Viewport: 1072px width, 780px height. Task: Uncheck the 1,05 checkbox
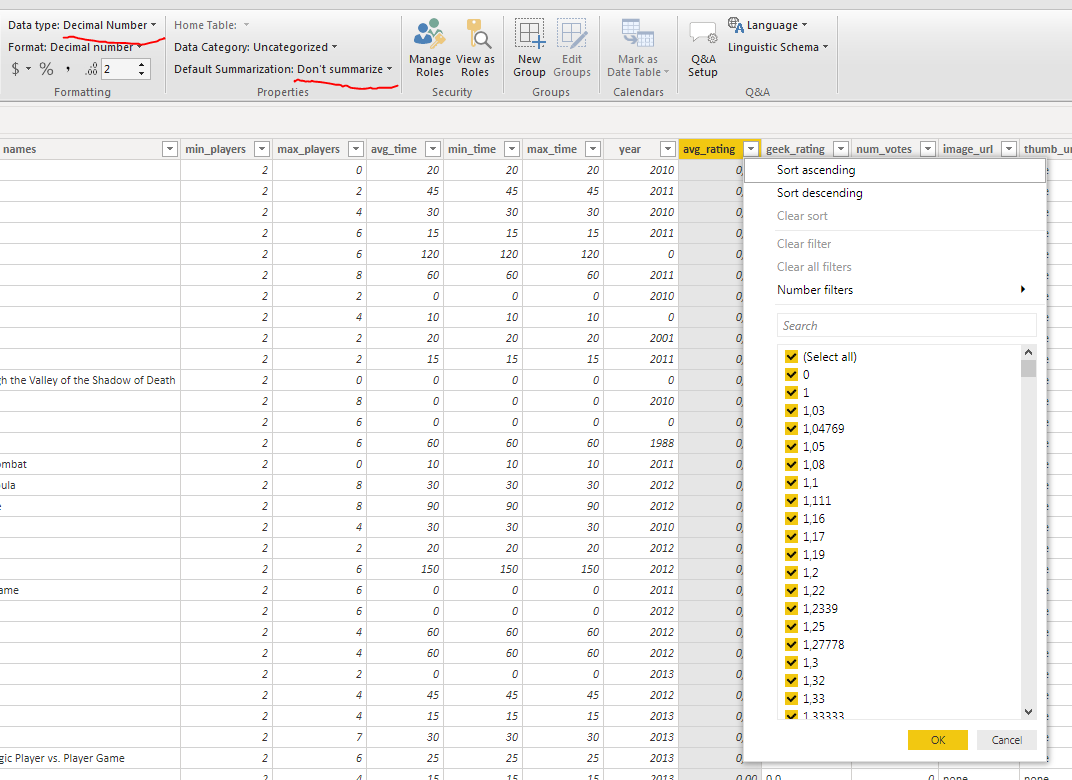(792, 446)
